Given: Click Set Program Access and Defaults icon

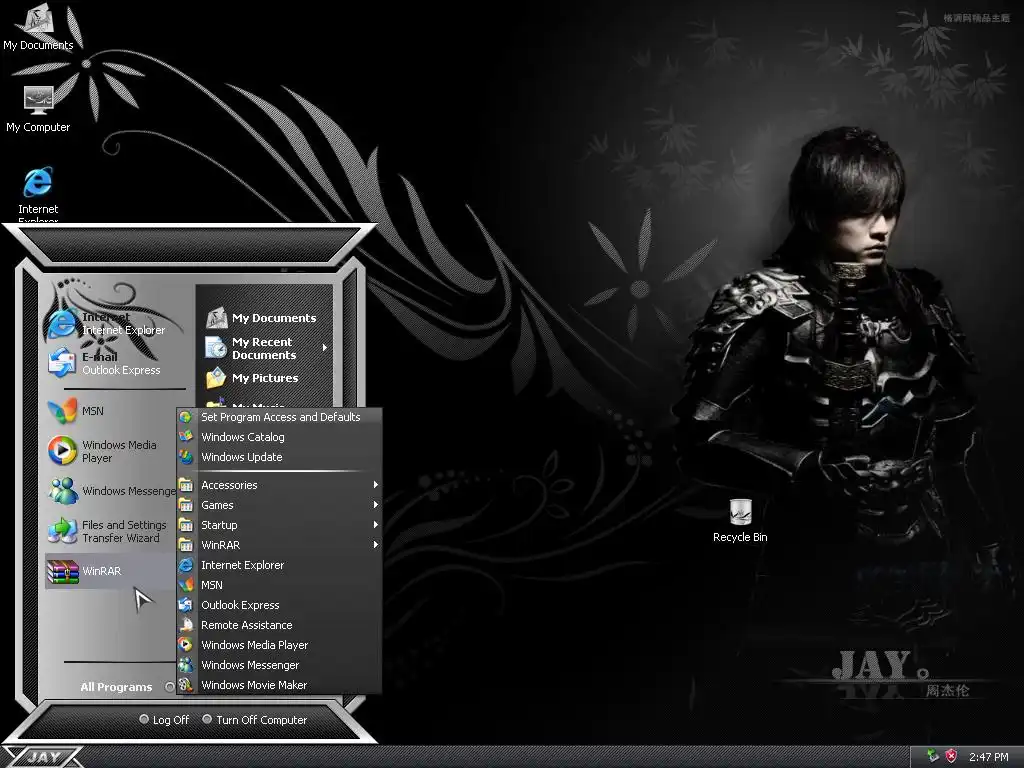Looking at the screenshot, I should [185, 417].
